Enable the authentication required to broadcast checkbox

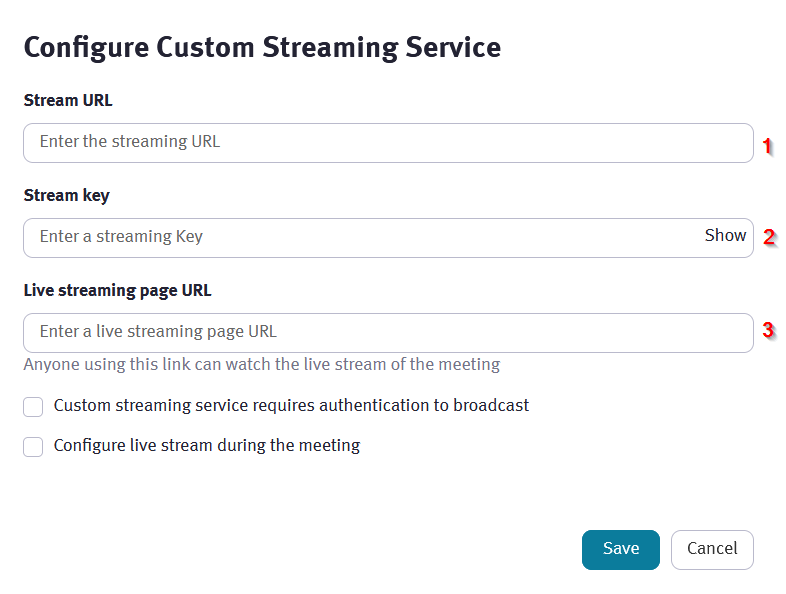34,407
